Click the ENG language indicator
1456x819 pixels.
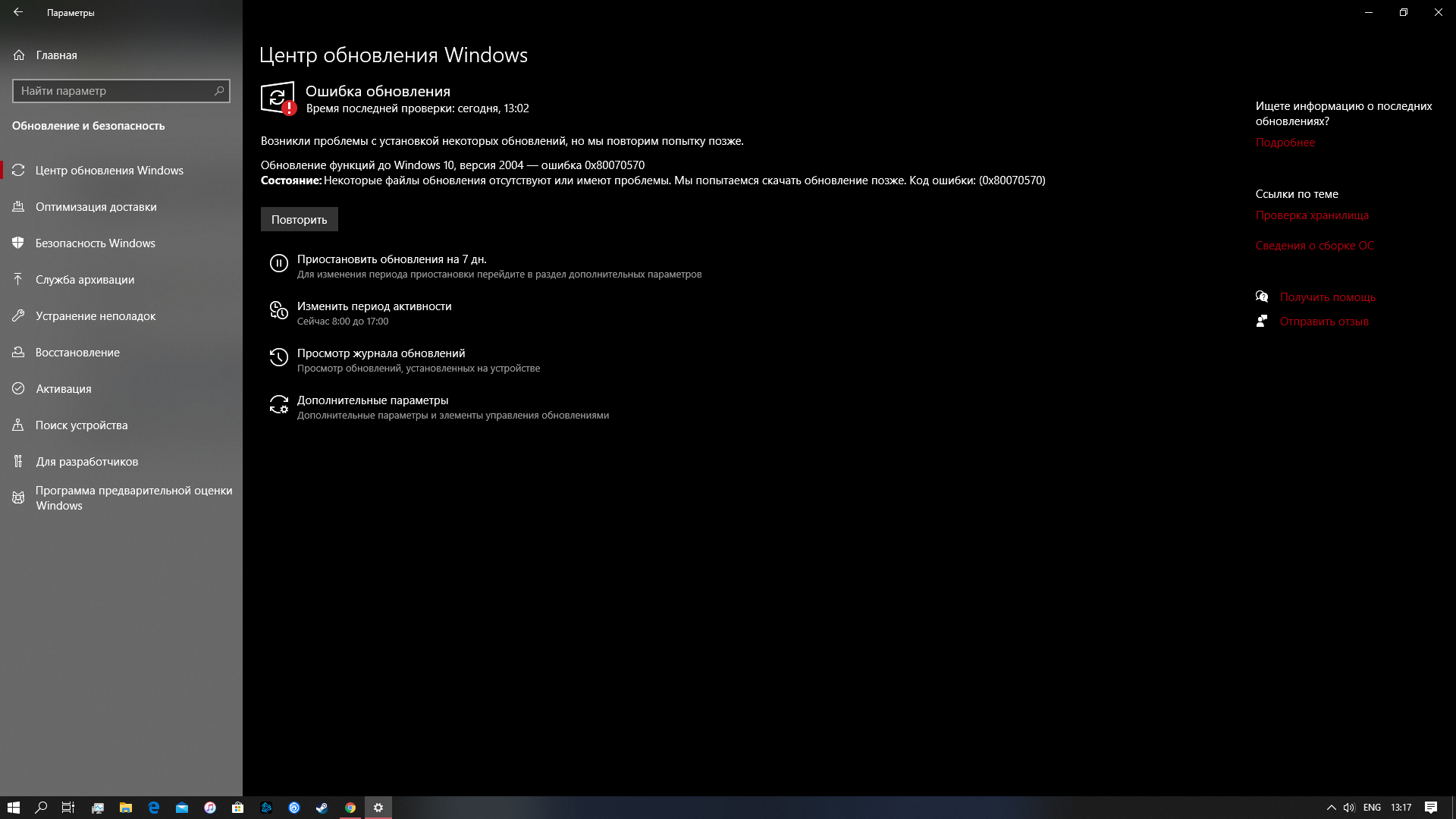pyautogui.click(x=1372, y=808)
